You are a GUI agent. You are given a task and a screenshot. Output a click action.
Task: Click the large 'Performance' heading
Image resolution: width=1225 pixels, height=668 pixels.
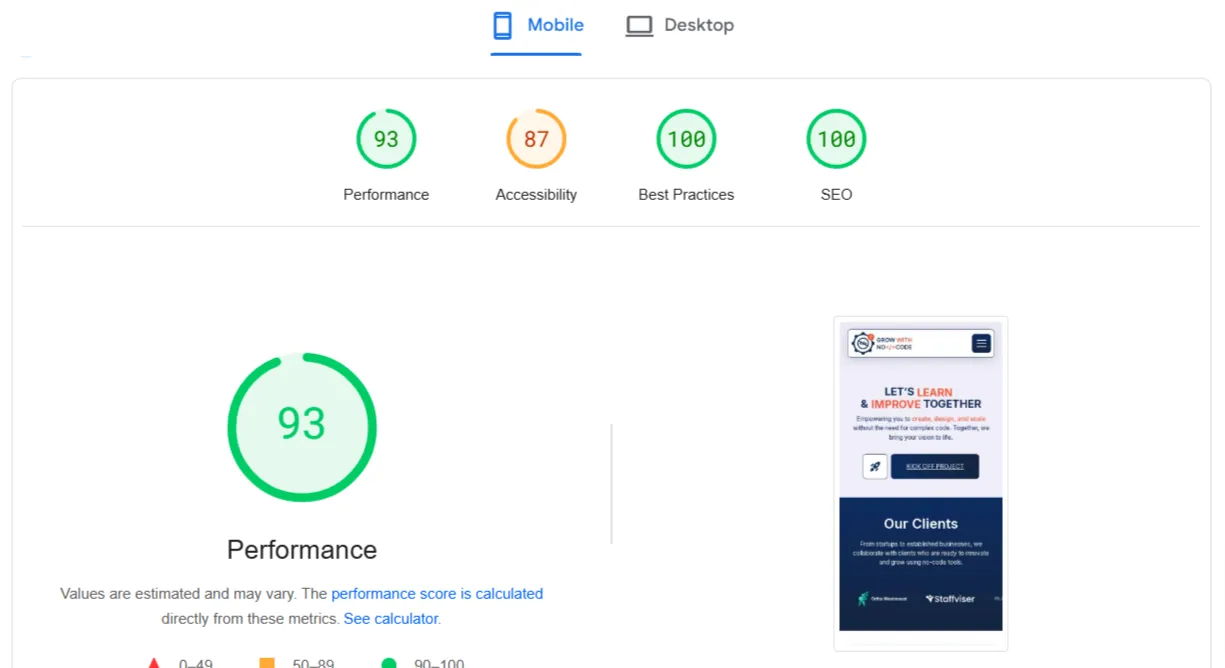click(302, 550)
